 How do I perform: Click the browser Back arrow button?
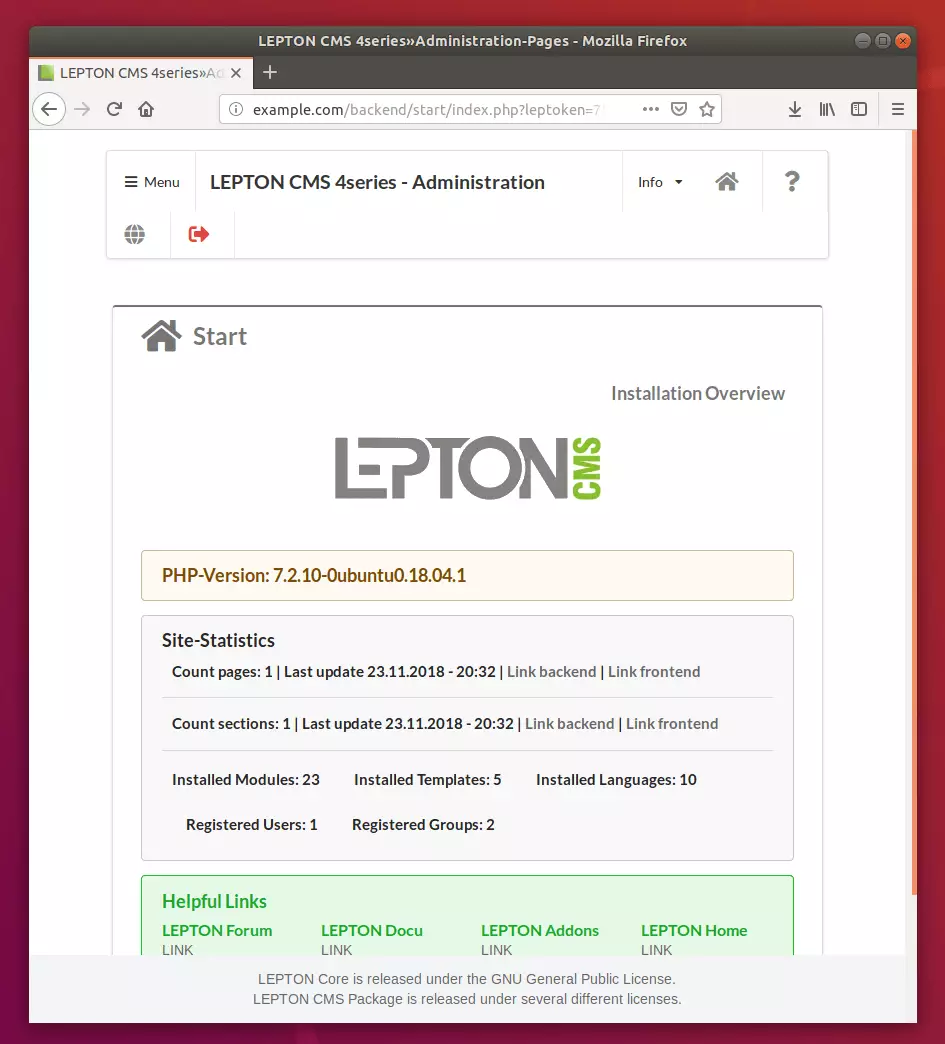point(49,109)
